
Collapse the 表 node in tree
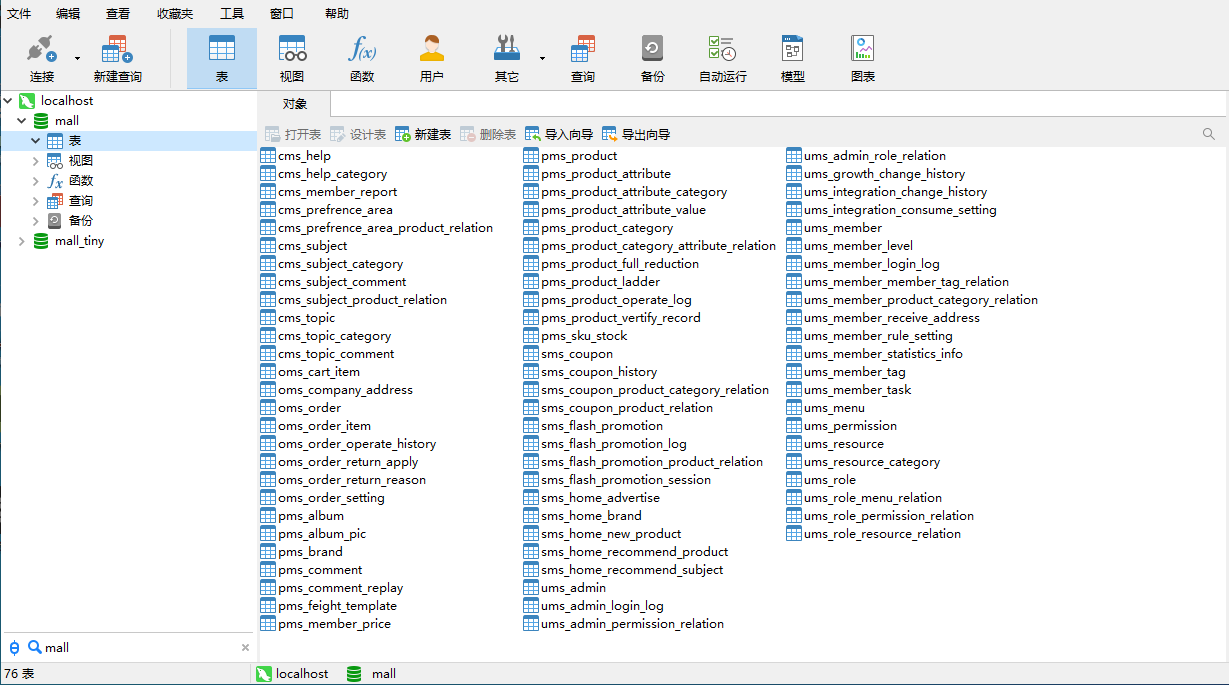pos(36,141)
